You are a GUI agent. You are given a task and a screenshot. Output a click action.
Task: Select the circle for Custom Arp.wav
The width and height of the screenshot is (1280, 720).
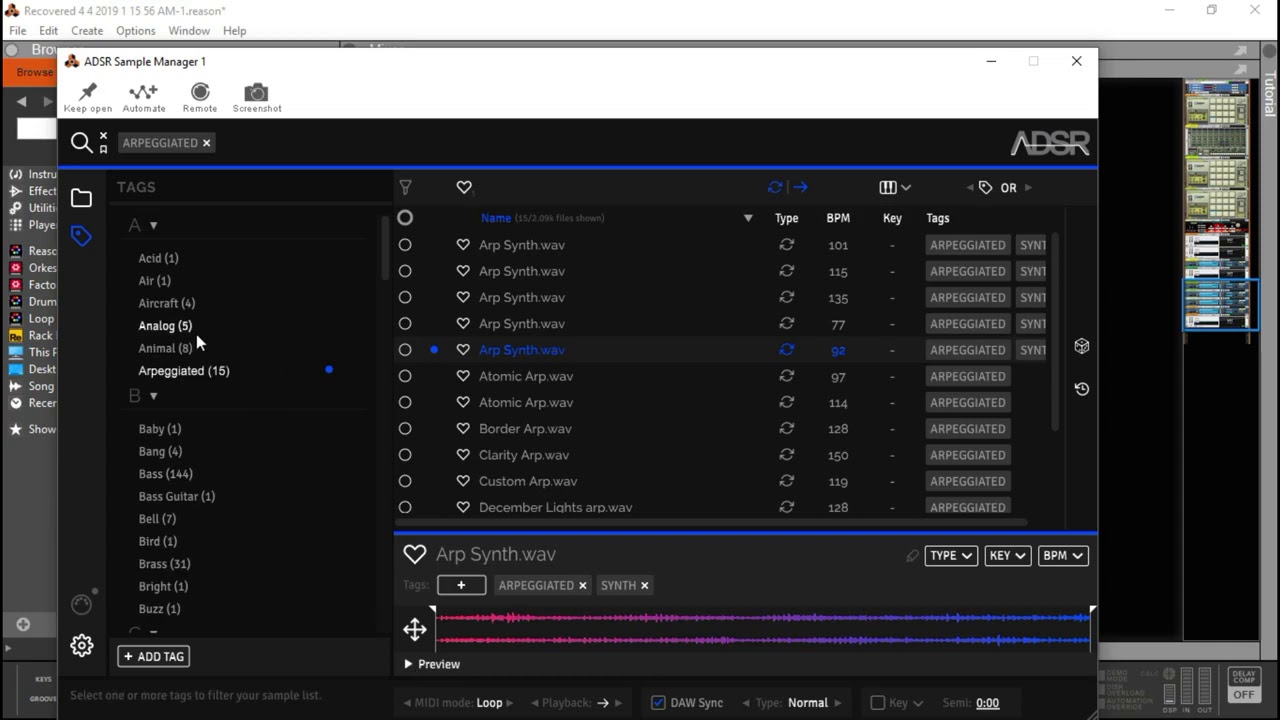coord(405,481)
